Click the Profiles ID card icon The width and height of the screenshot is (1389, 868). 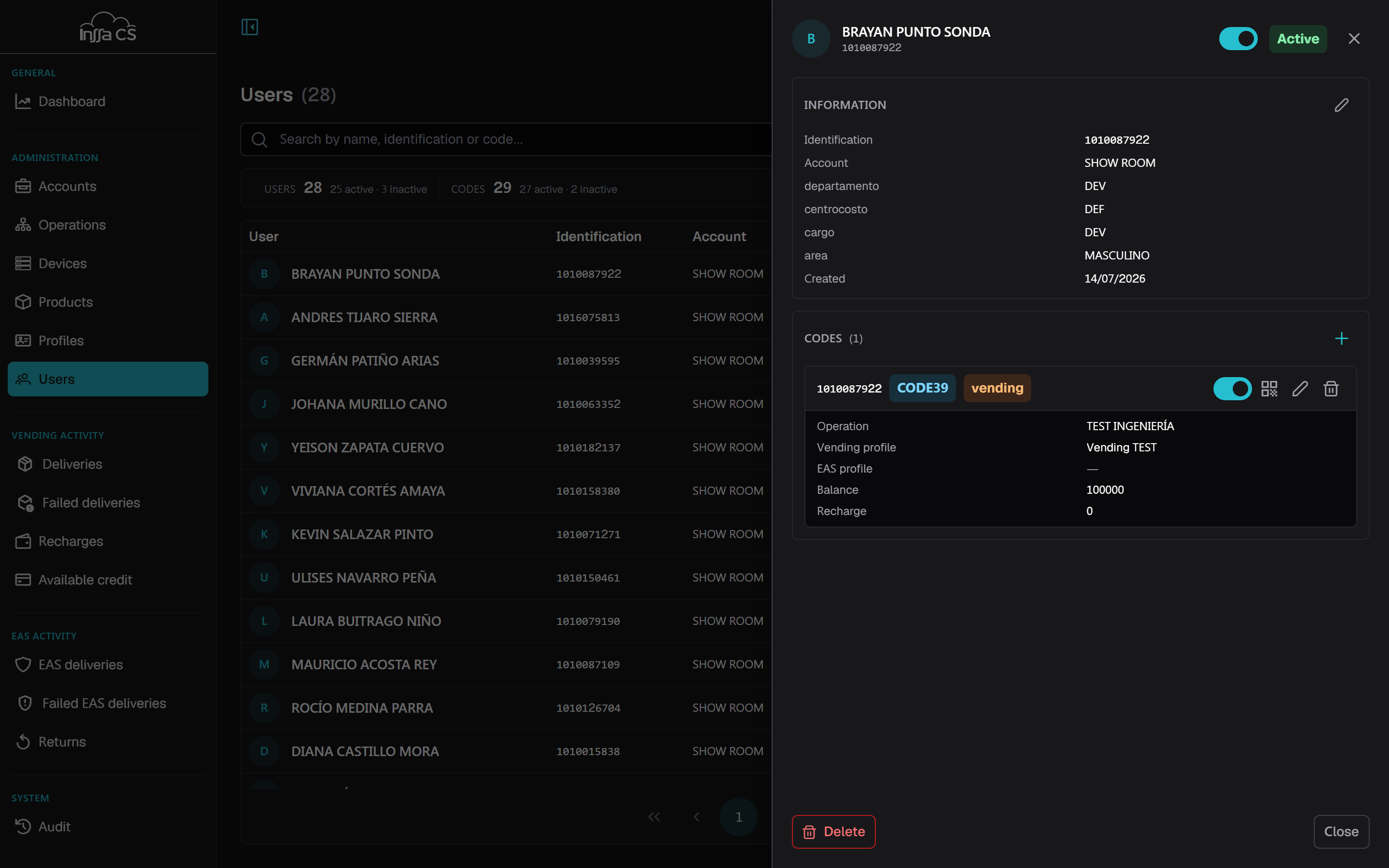click(23, 340)
